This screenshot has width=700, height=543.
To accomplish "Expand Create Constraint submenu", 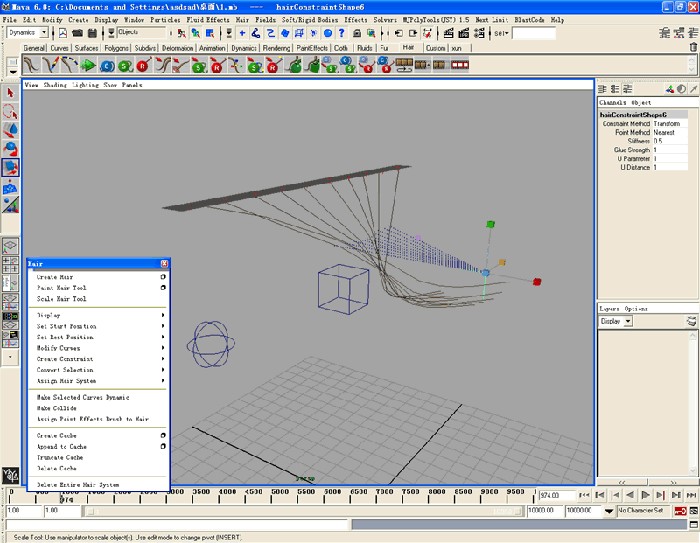I will (x=98, y=359).
